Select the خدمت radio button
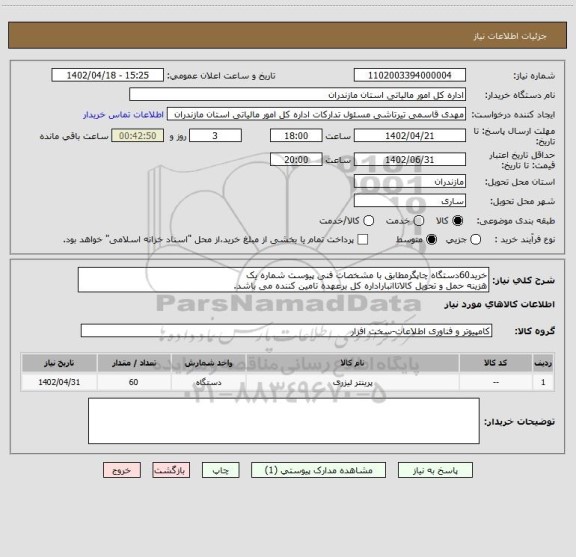Screen dimensions: 576x557 419,221
